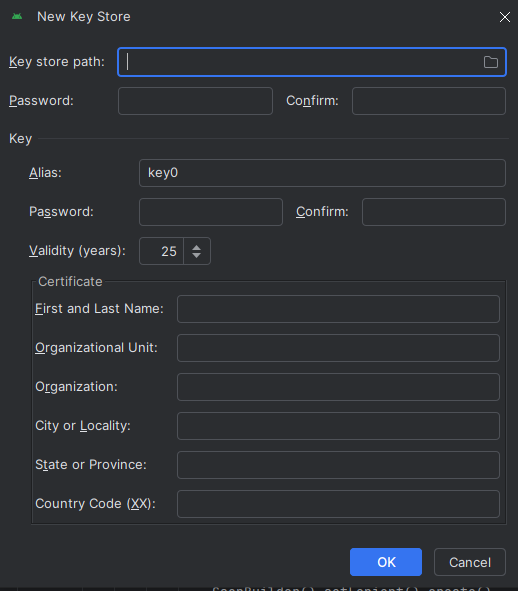
Task: Open folder browser for key store path
Action: click(490, 62)
